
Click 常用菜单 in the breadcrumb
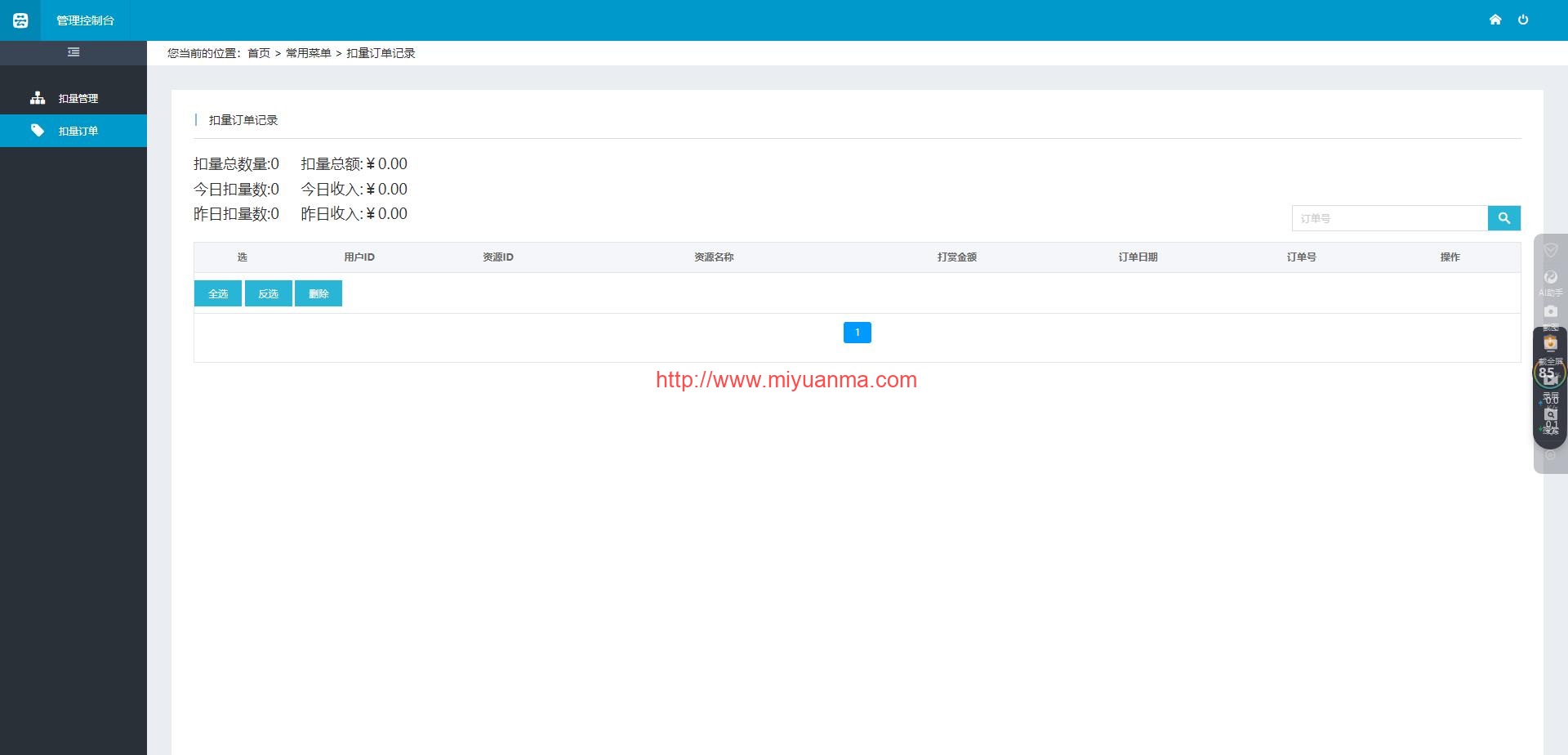[309, 53]
